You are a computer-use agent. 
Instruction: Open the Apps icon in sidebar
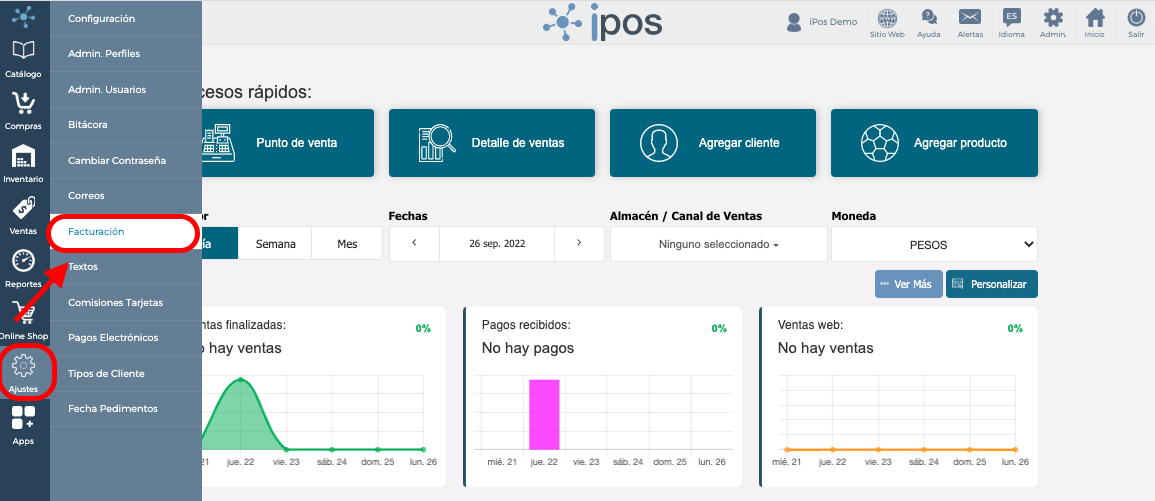pos(24,426)
